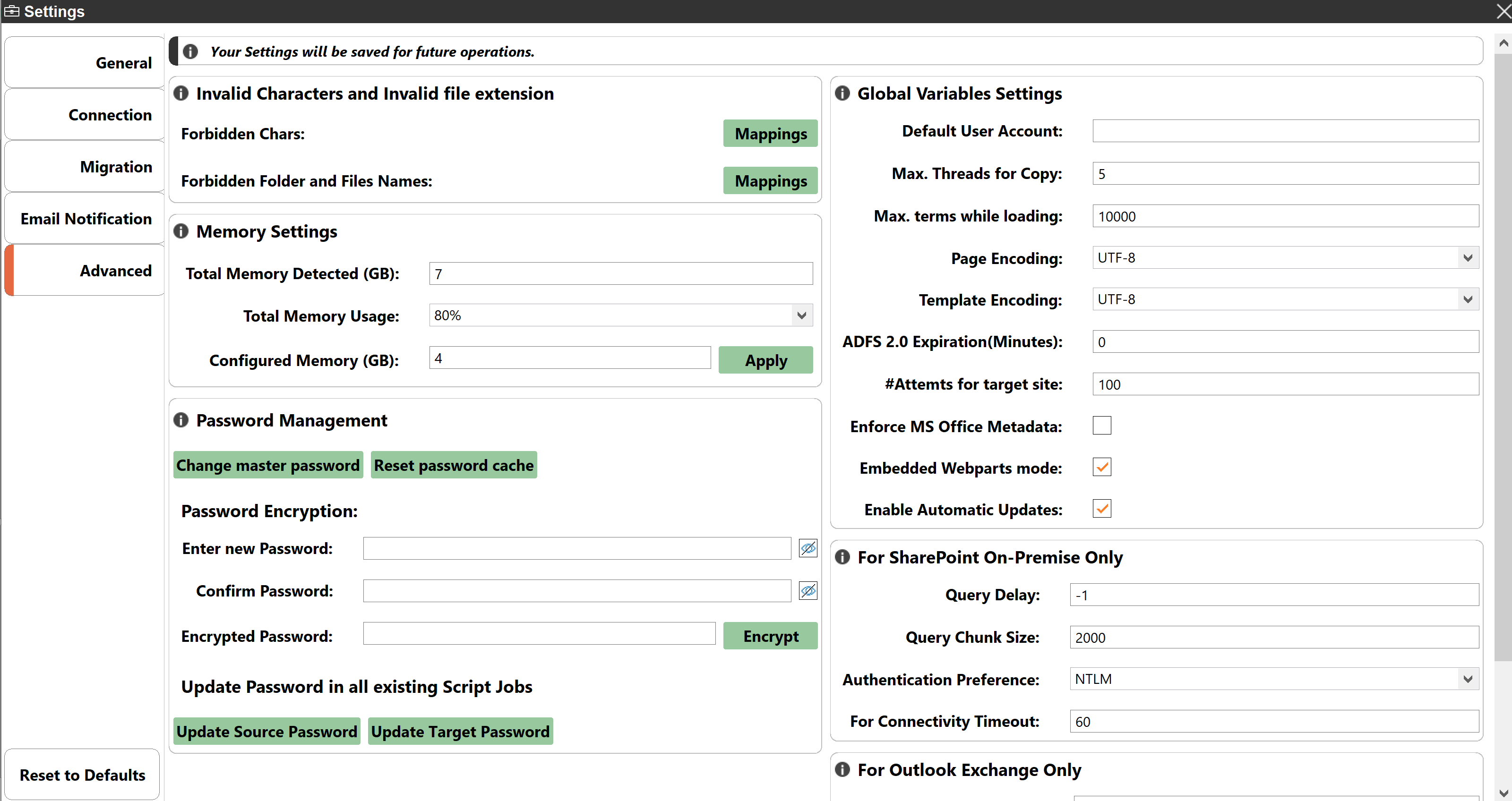The height and width of the screenshot is (801, 1512).
Task: Click the Forbidden Chars Mappings icon
Action: point(769,133)
